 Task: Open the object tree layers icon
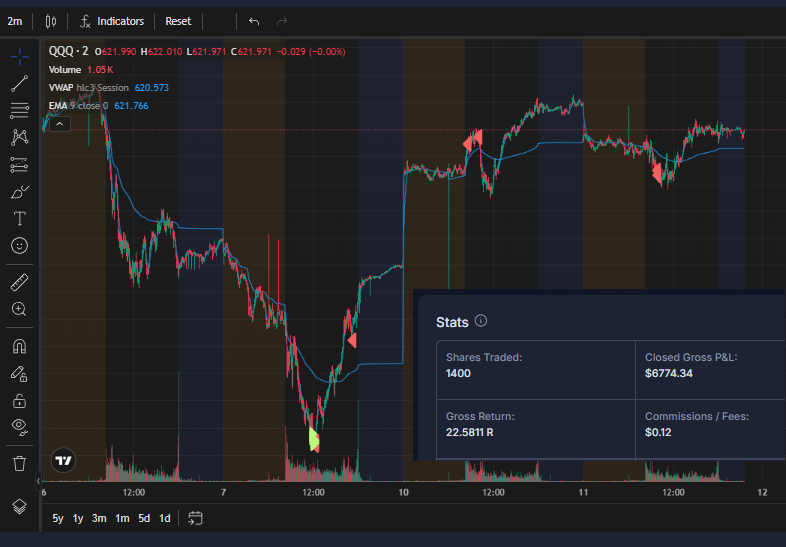[20, 506]
